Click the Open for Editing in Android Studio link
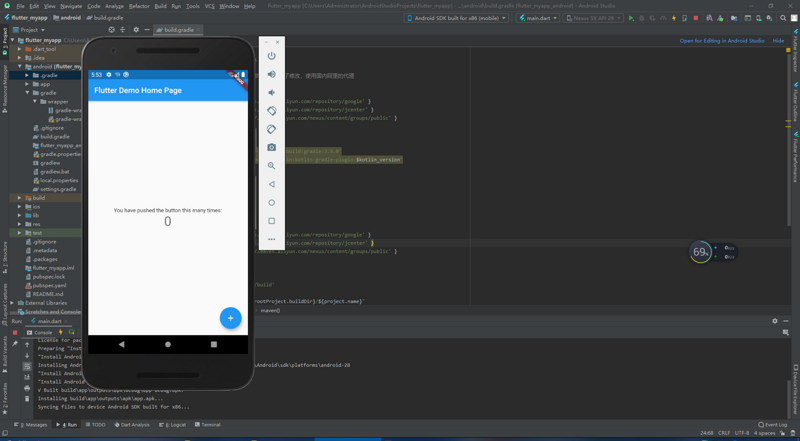Screen dimensions: 800x441 pos(721,41)
